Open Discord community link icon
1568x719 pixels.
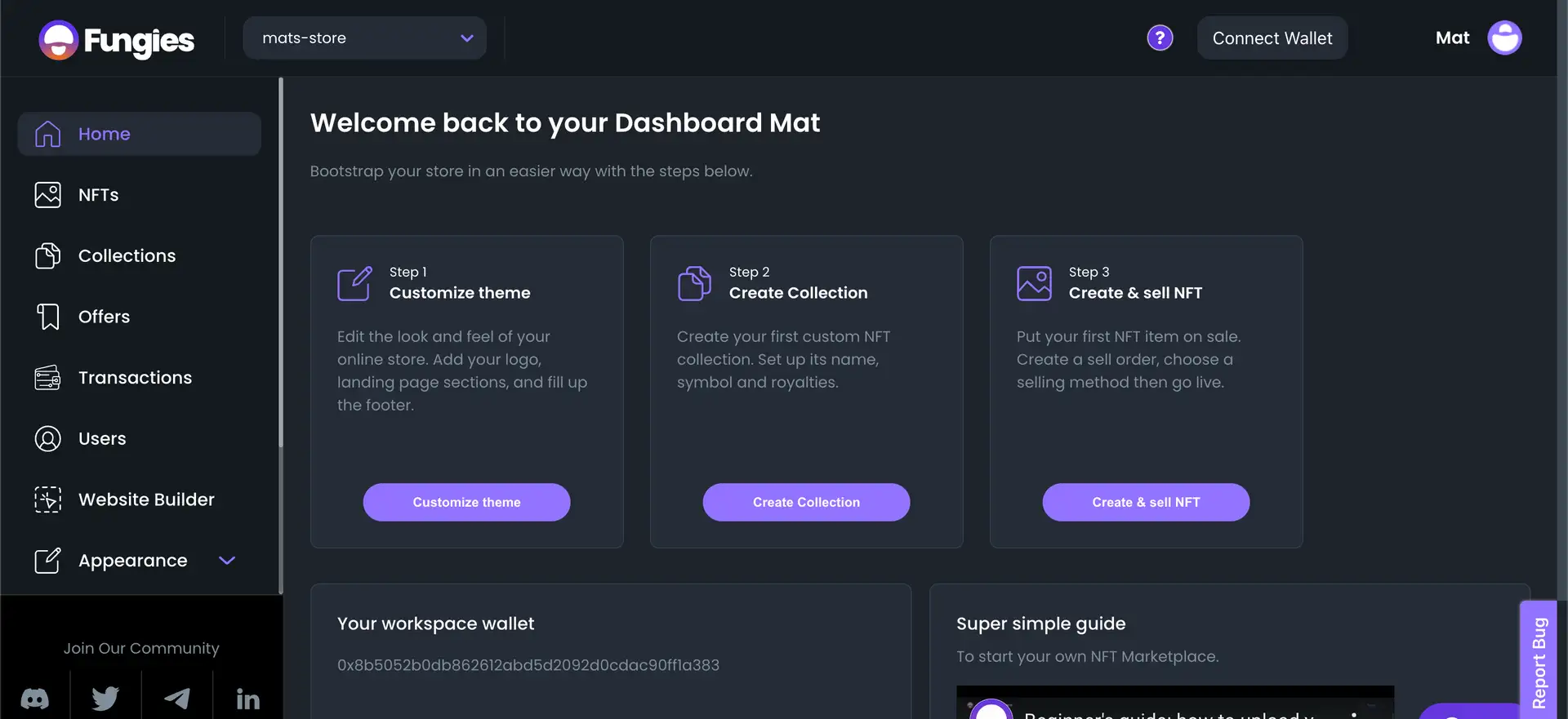tap(34, 699)
